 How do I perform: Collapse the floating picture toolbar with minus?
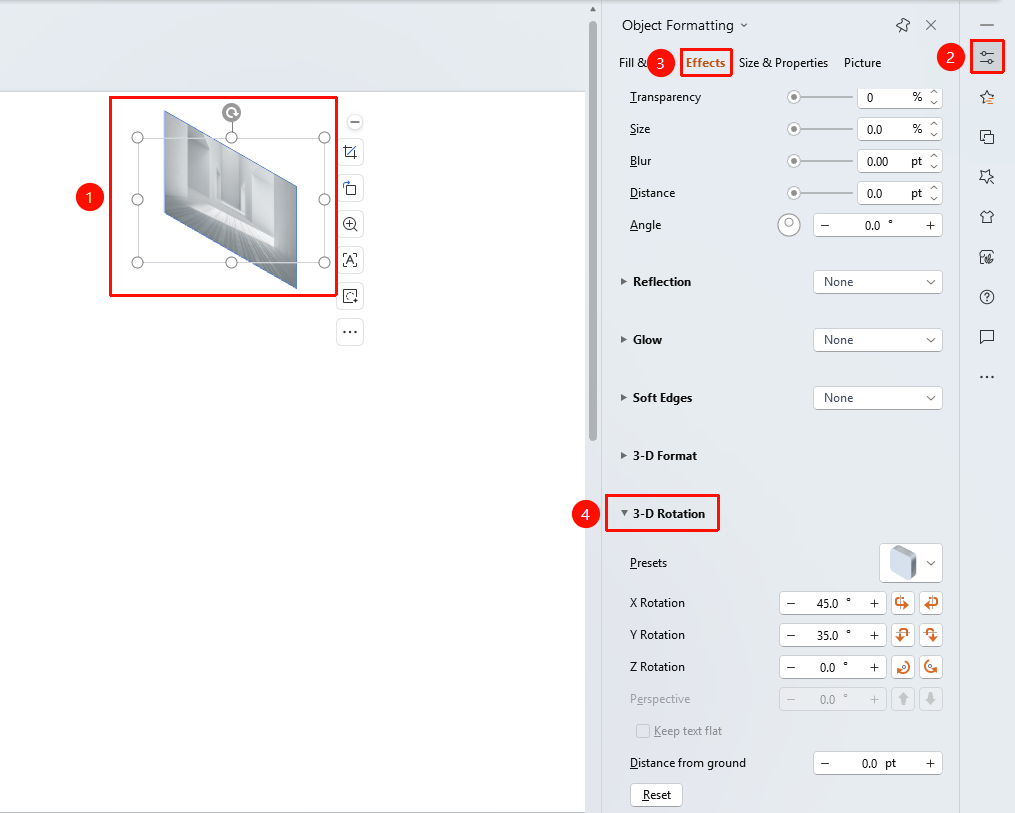pyautogui.click(x=355, y=122)
